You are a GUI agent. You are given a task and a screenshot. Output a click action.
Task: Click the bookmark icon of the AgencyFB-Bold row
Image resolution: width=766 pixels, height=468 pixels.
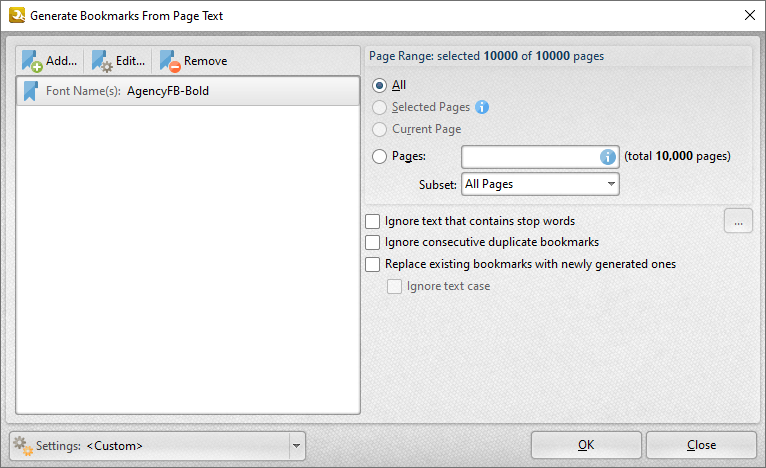pyautogui.click(x=30, y=91)
